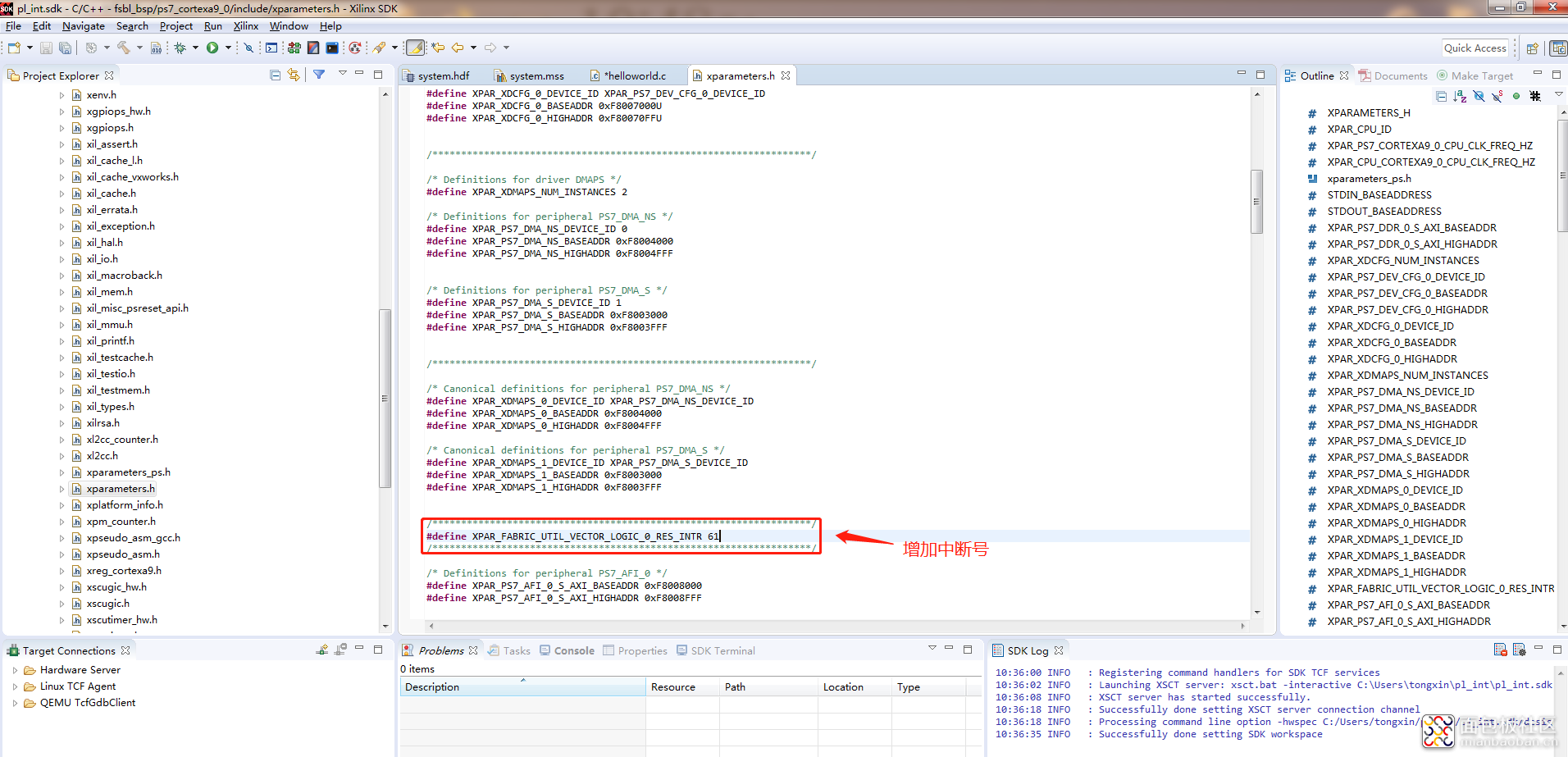1568x757 pixels.
Task: Collapse all in Outline panel
Action: point(1441,96)
